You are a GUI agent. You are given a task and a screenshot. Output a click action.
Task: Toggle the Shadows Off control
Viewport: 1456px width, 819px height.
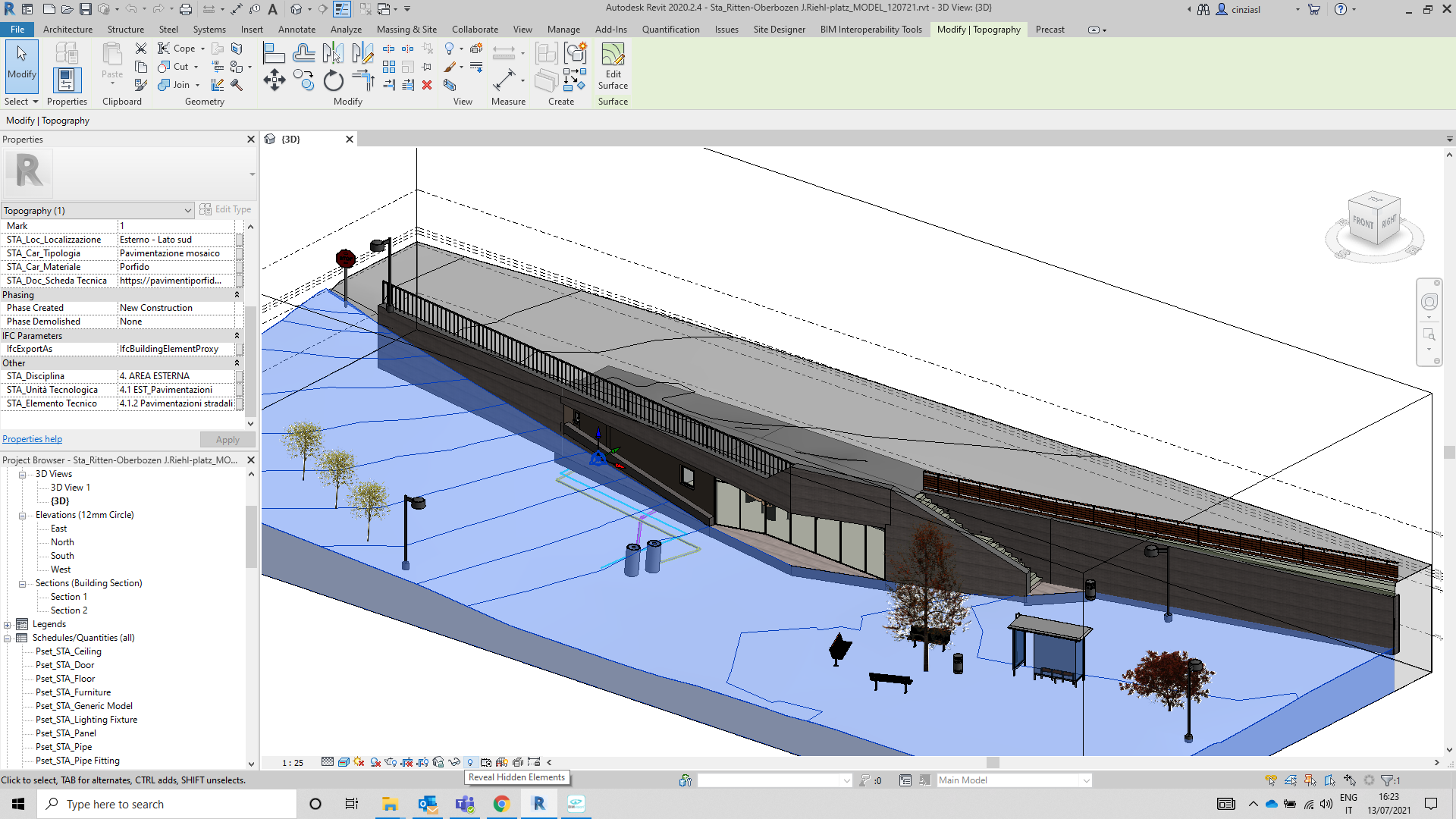click(358, 762)
